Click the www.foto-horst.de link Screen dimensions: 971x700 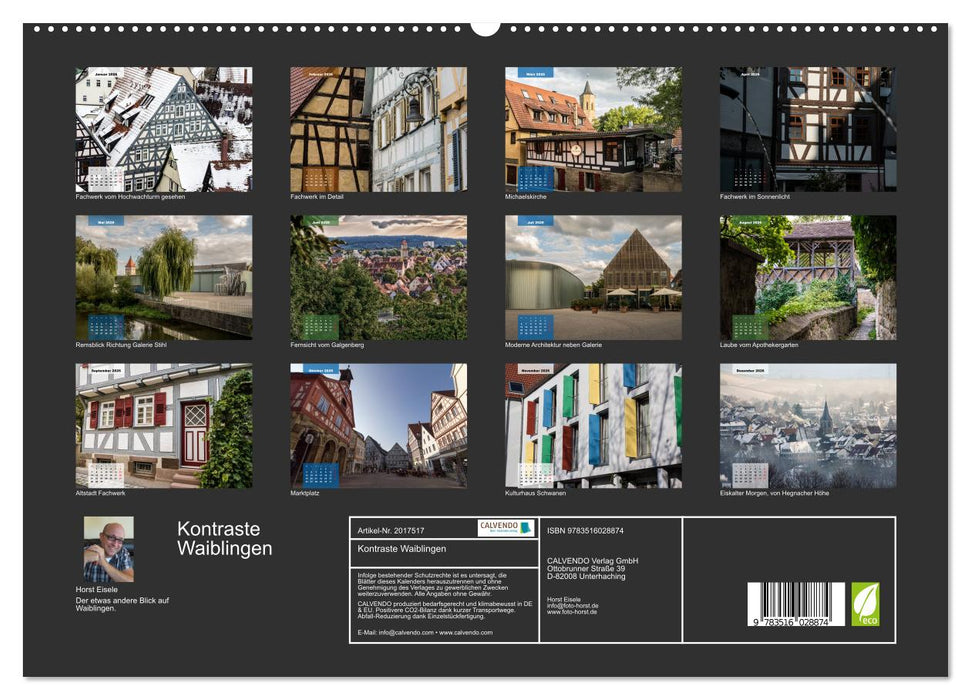(572, 612)
